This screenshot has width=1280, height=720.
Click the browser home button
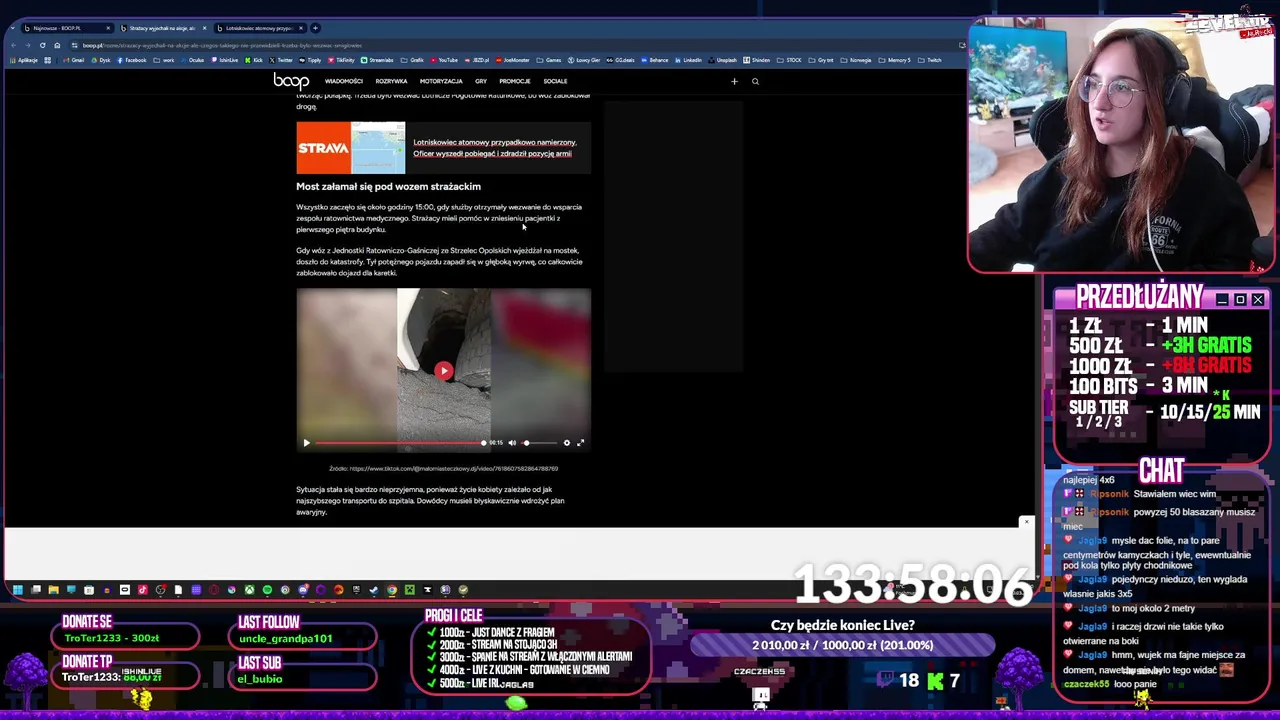click(x=57, y=45)
